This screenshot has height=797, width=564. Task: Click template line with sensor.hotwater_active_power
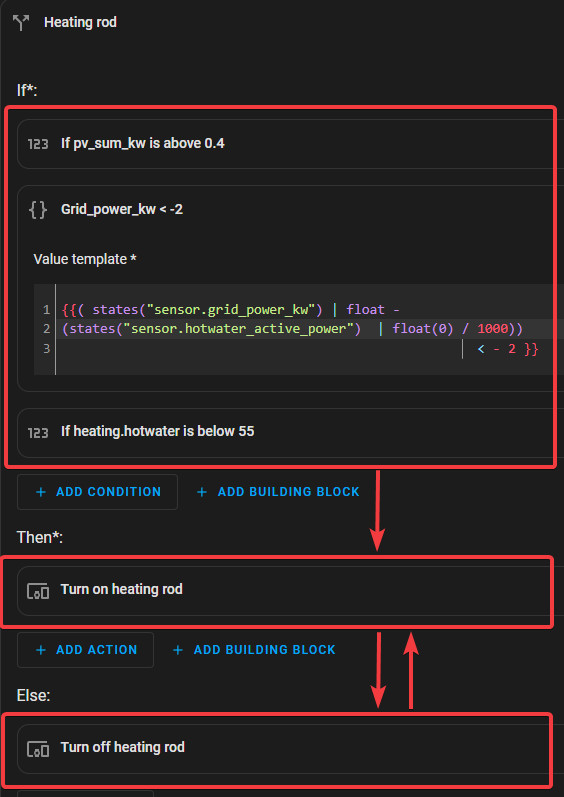(x=293, y=329)
